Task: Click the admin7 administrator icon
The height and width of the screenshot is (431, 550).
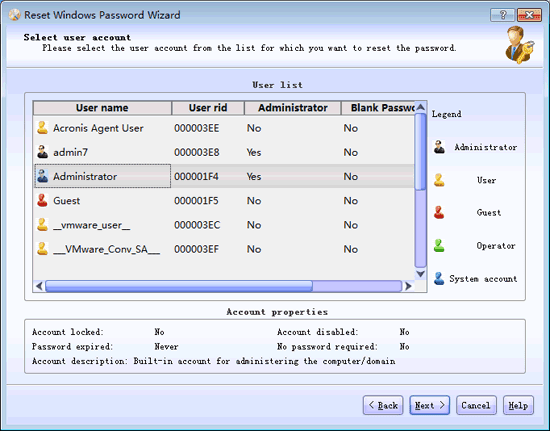Action: coord(42,152)
